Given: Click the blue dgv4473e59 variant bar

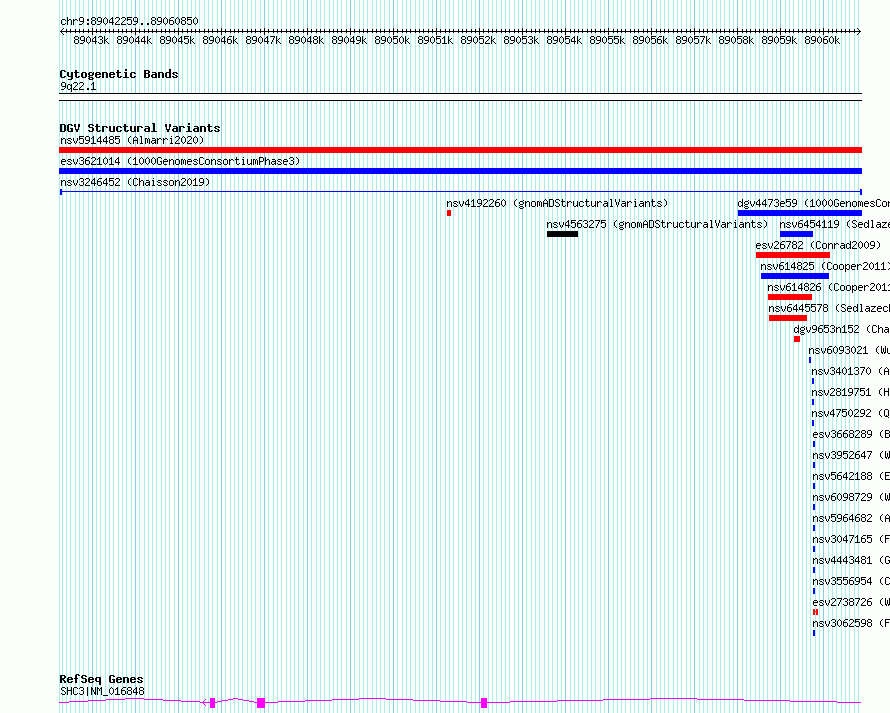Looking at the screenshot, I should click(800, 213).
